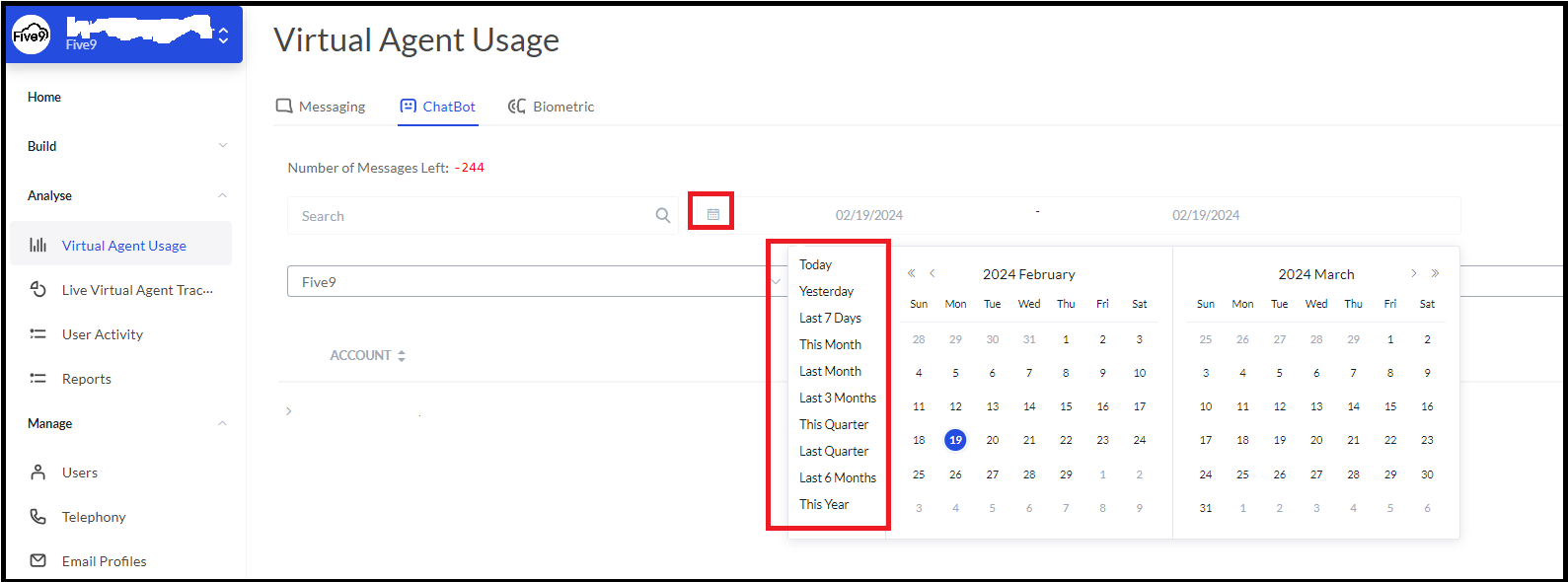Select February 1 in the calendar

1066,339
